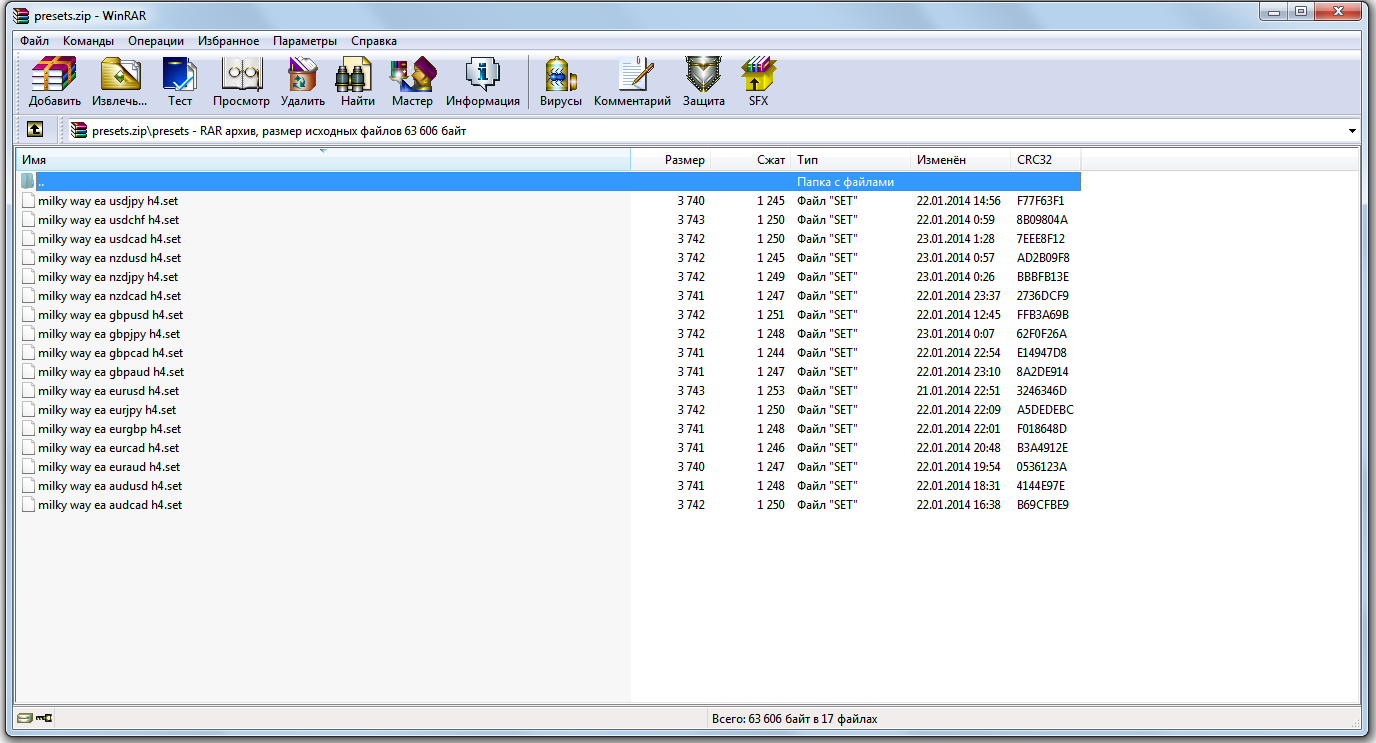This screenshot has width=1376, height=743.
Task: Open the Справка menu
Action: coord(374,41)
